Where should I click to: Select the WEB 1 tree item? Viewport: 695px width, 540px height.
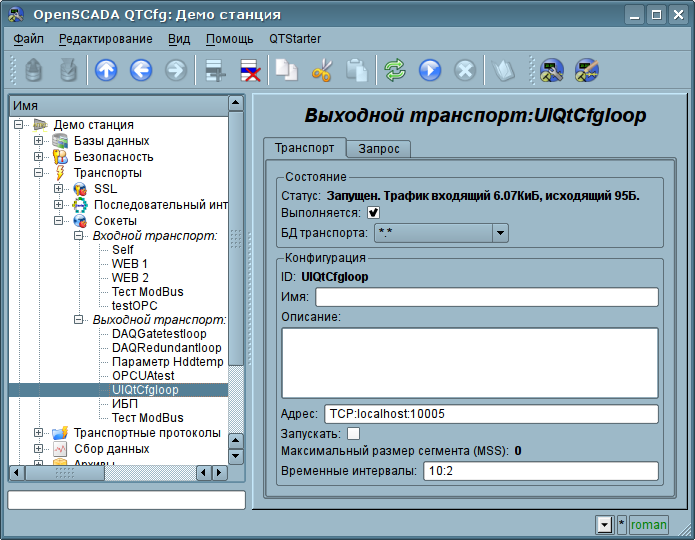pos(130,264)
